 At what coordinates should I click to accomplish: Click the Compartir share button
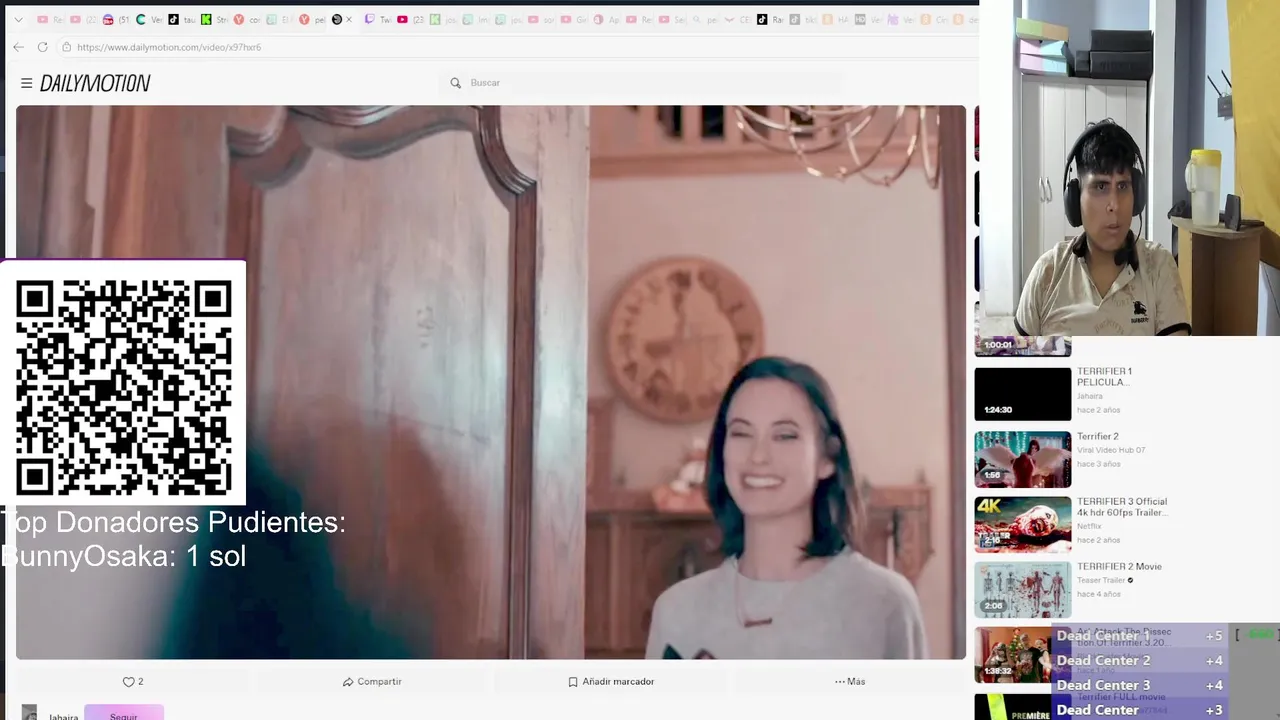click(372, 682)
